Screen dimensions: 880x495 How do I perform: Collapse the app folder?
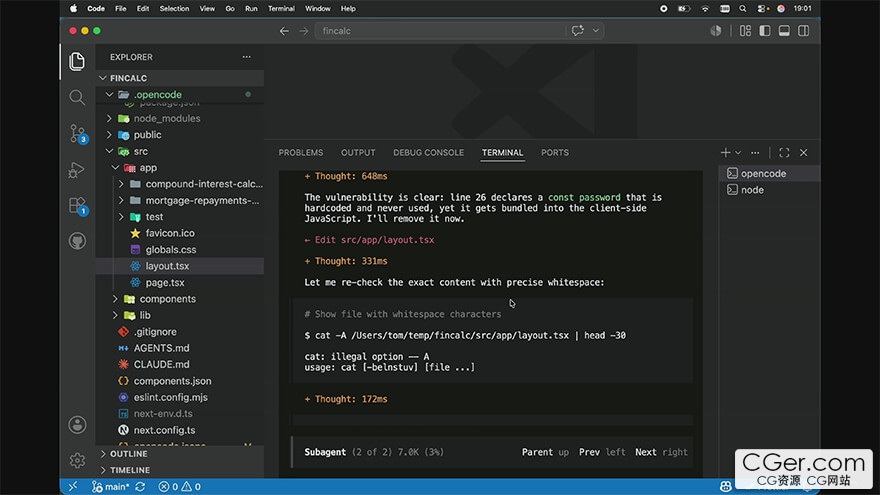(180, 167)
